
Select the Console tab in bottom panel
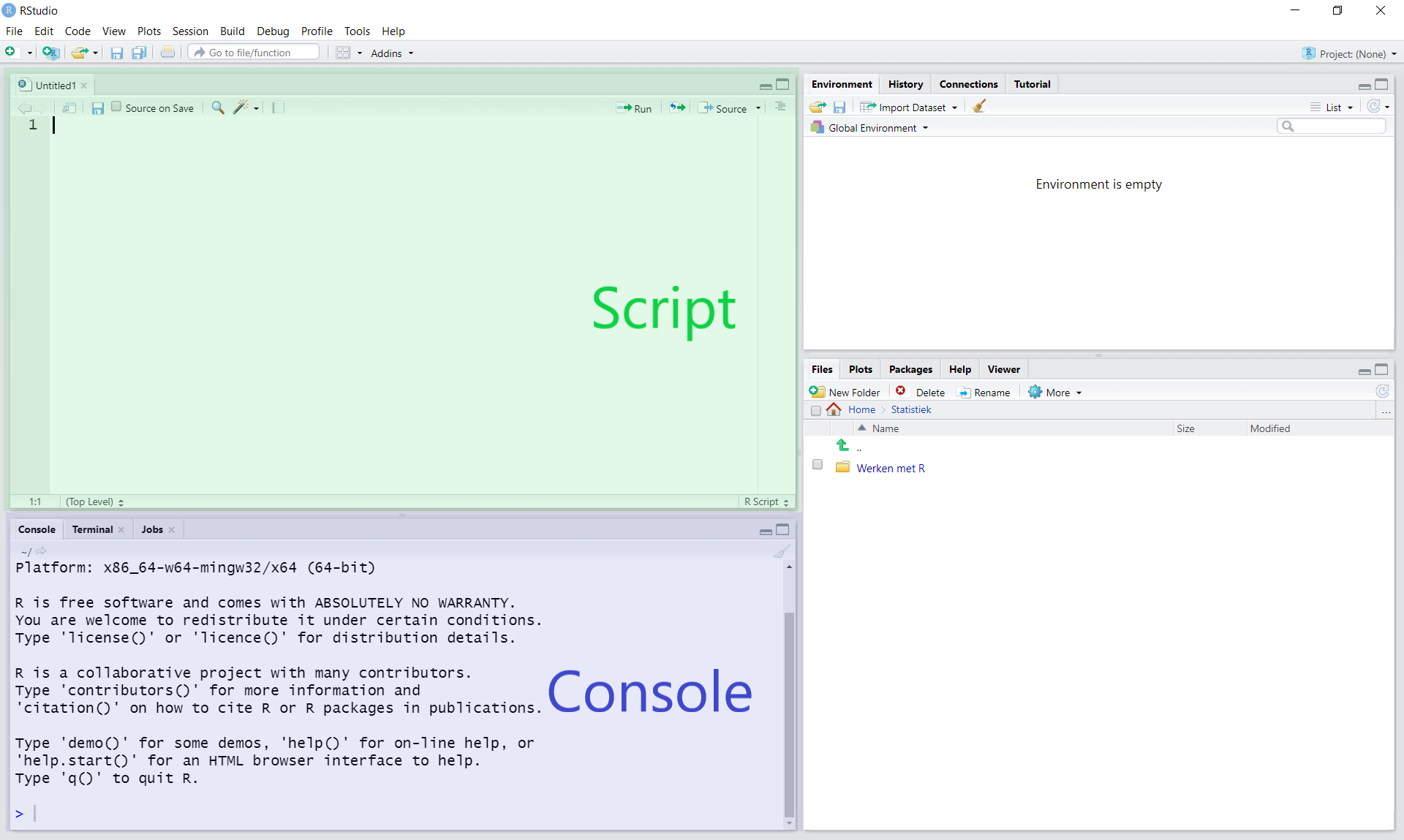click(37, 529)
